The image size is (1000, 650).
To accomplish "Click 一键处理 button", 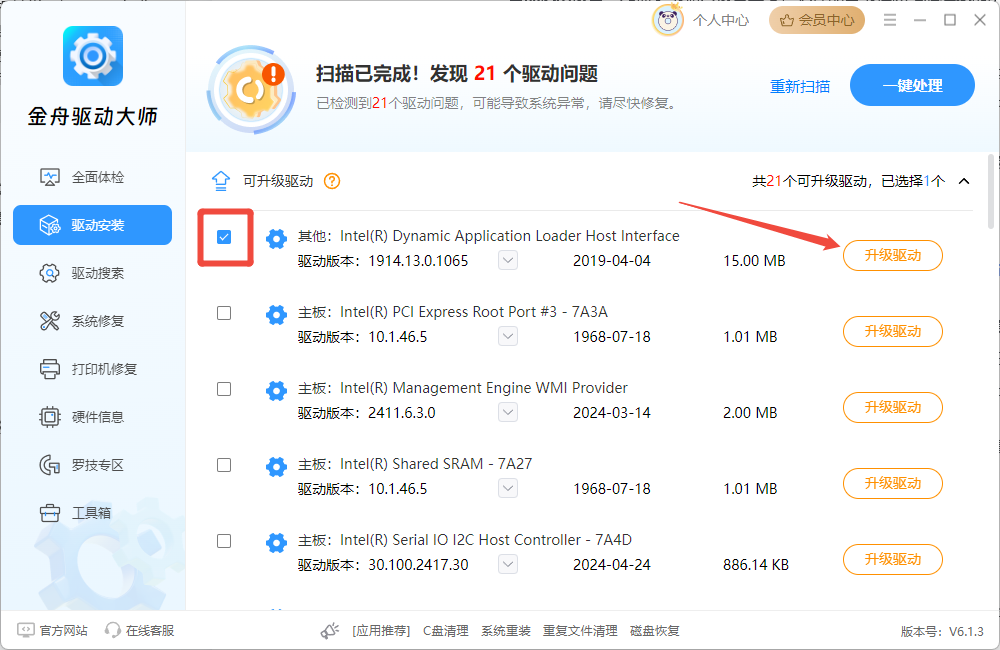I will 912,85.
